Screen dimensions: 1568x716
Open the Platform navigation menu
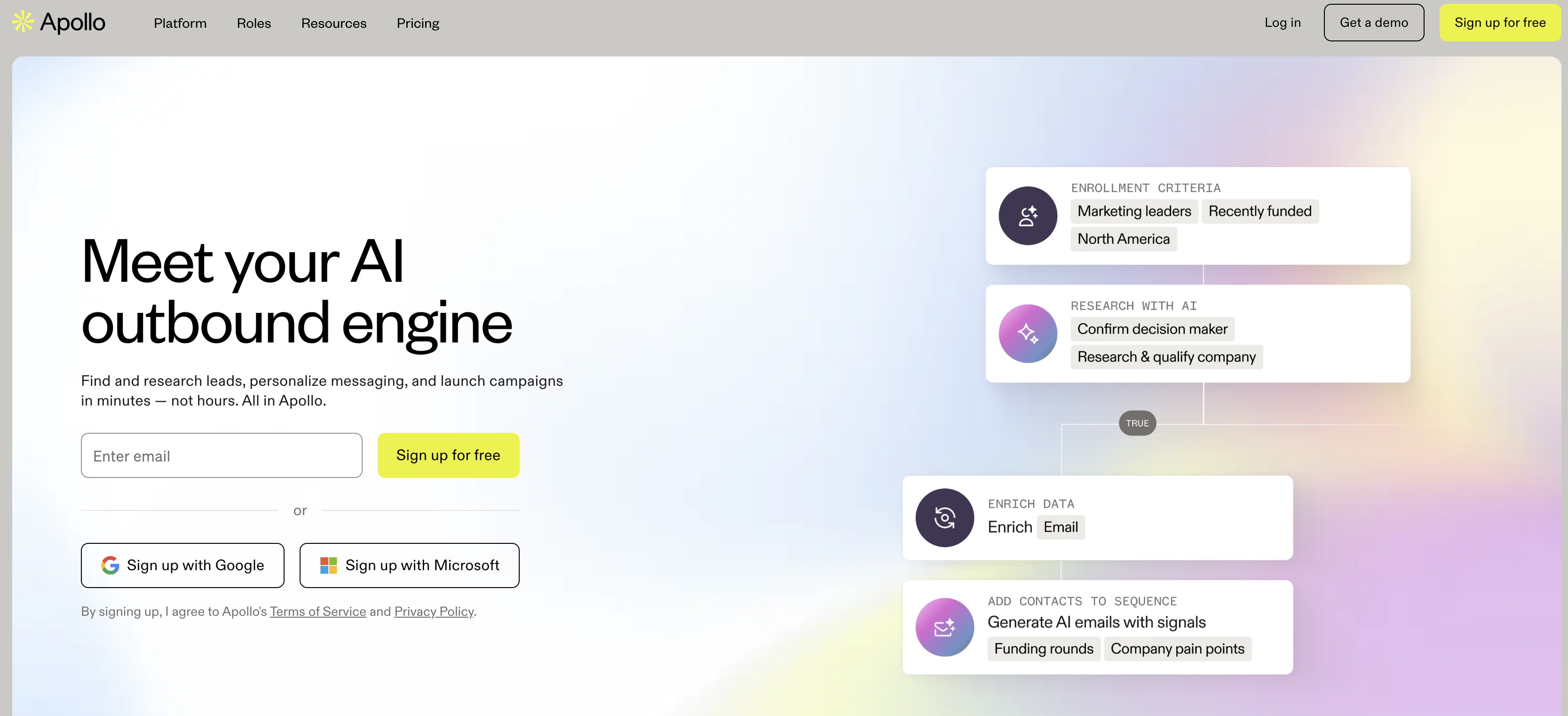point(180,23)
